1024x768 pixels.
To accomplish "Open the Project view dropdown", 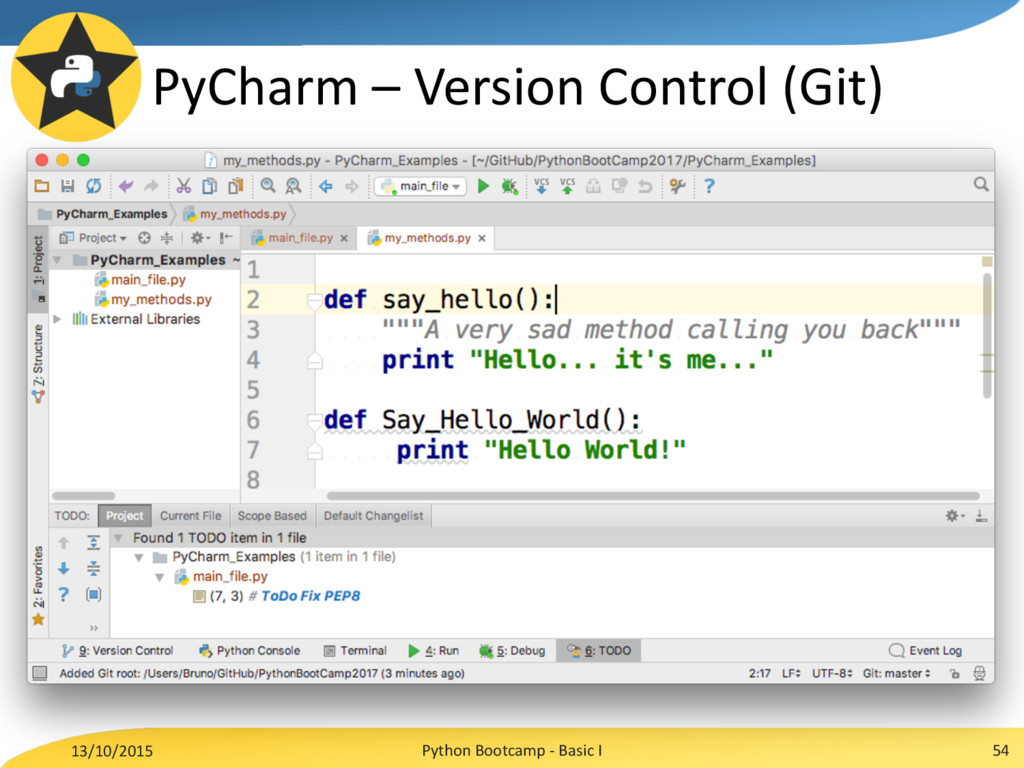I will (93, 238).
